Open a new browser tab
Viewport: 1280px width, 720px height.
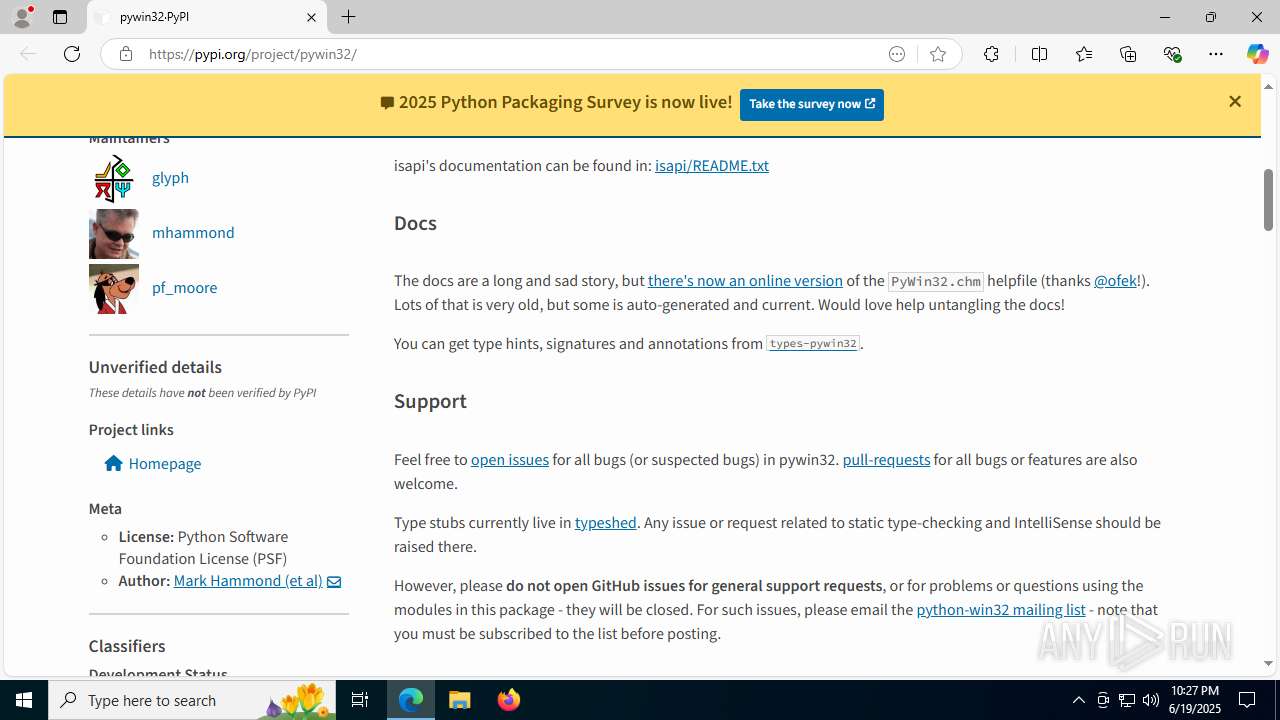click(349, 17)
